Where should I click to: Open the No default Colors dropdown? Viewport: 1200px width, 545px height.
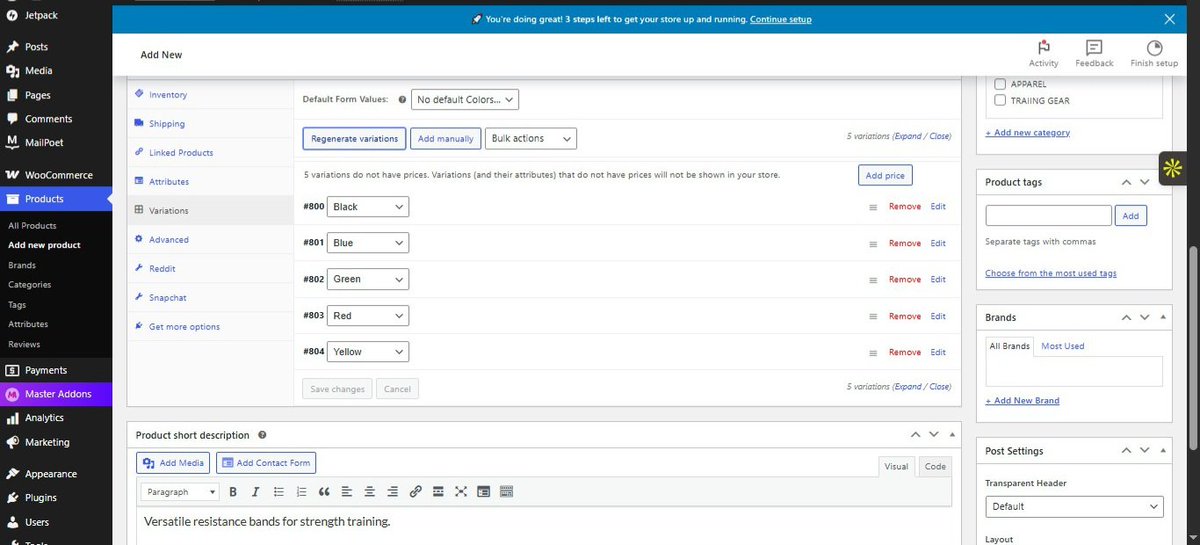coord(465,99)
